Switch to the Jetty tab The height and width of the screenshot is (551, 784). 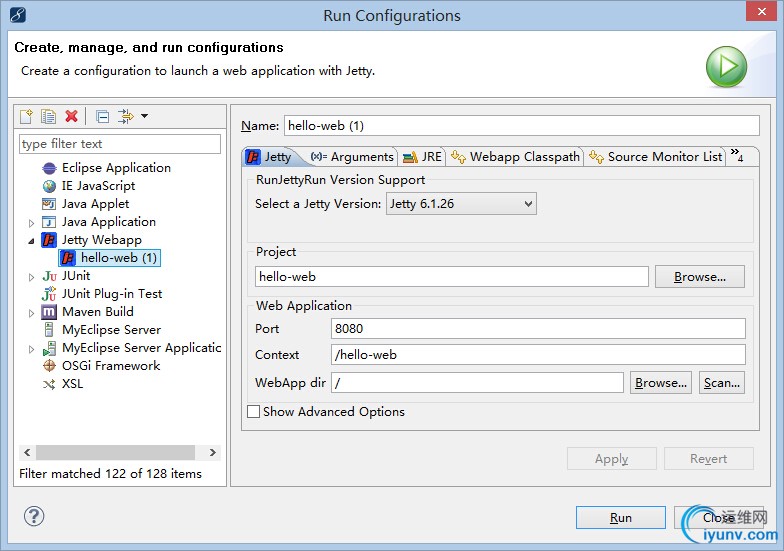pos(269,157)
